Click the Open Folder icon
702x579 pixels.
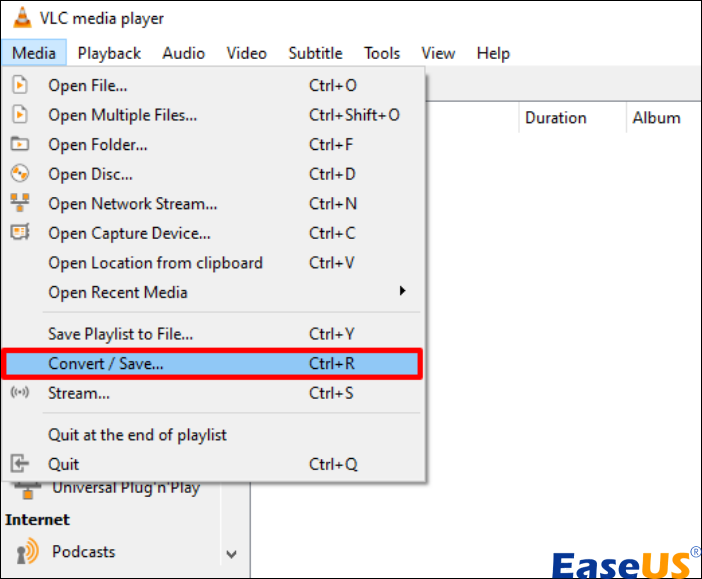point(20,144)
